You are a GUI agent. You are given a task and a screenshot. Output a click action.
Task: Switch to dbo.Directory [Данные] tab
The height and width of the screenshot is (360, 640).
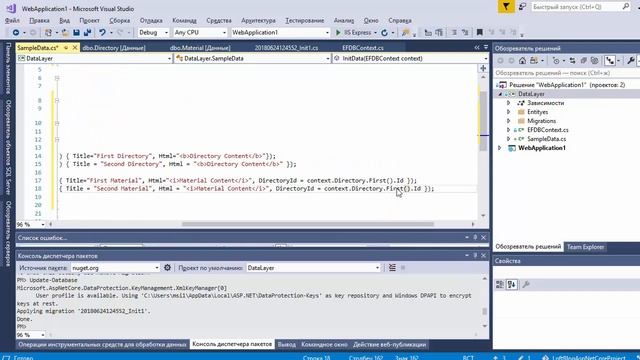pos(114,48)
